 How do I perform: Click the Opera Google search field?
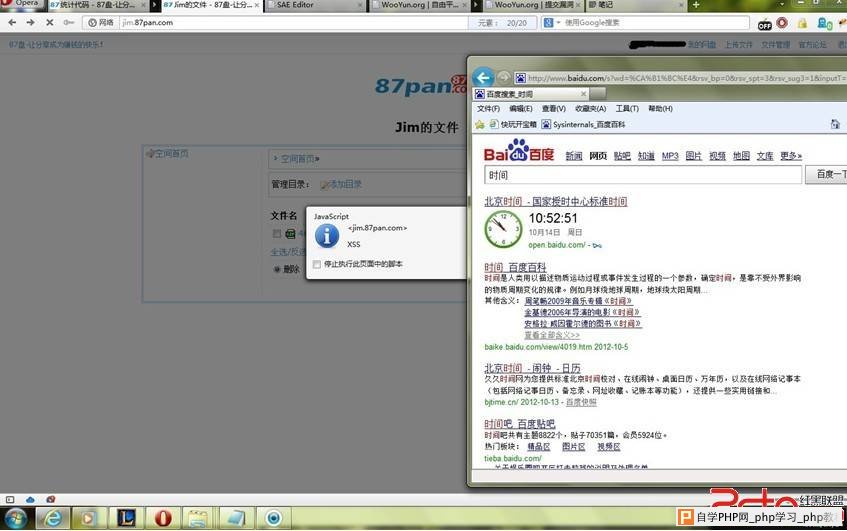(x=655, y=23)
